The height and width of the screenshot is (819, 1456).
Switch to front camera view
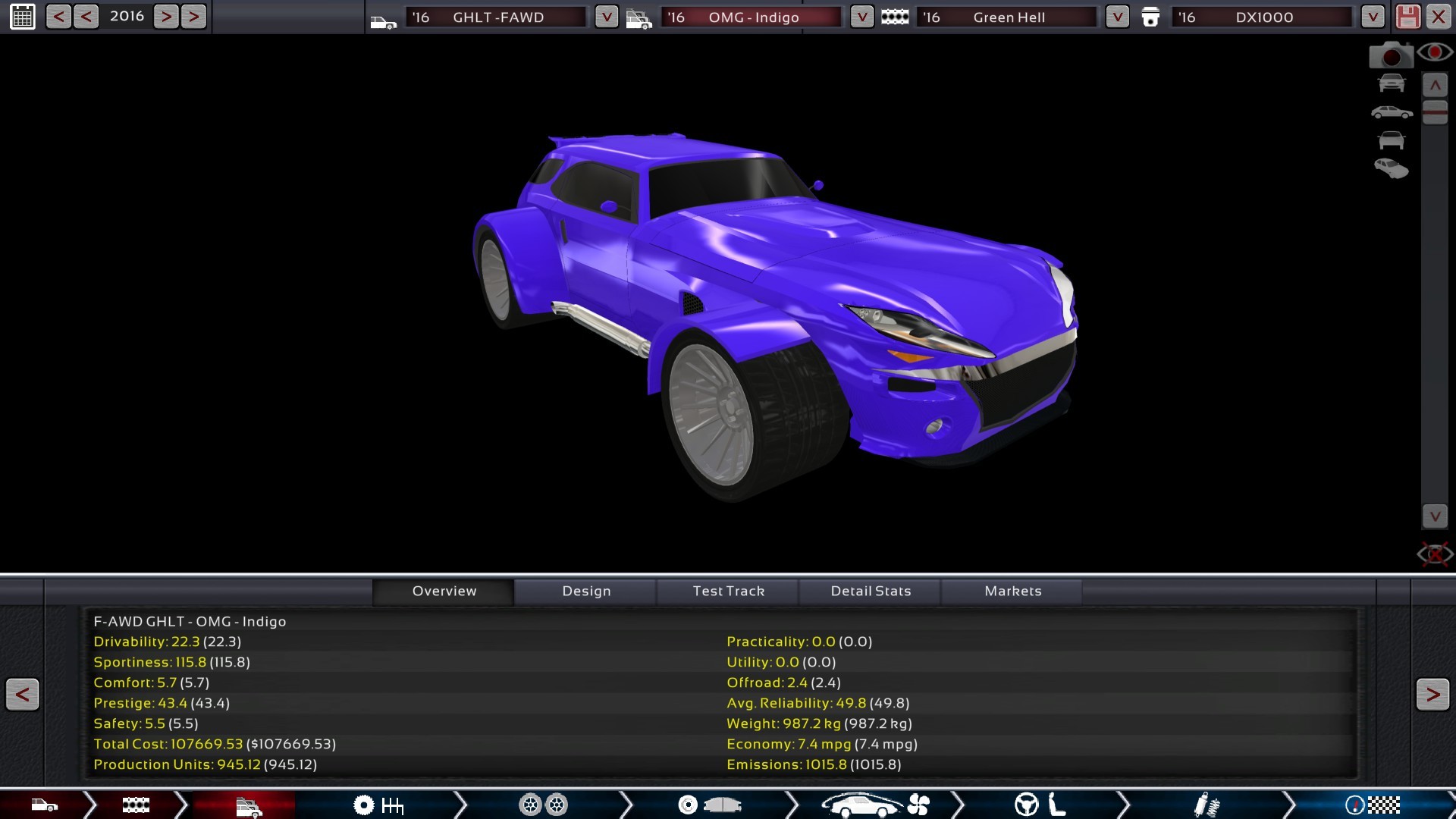pyautogui.click(x=1392, y=83)
